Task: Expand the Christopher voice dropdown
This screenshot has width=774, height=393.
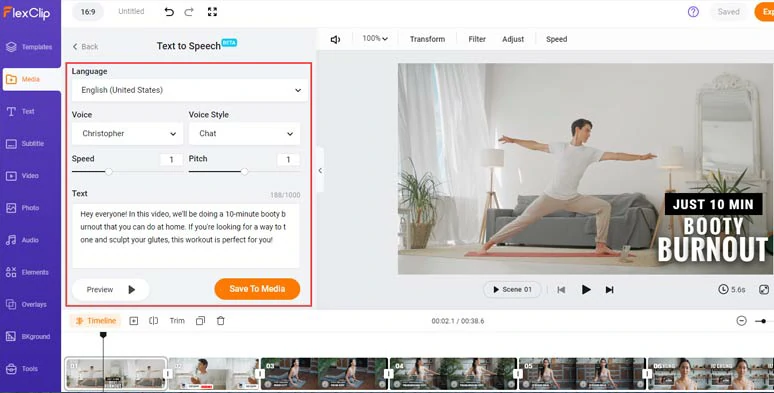Action: click(x=127, y=134)
